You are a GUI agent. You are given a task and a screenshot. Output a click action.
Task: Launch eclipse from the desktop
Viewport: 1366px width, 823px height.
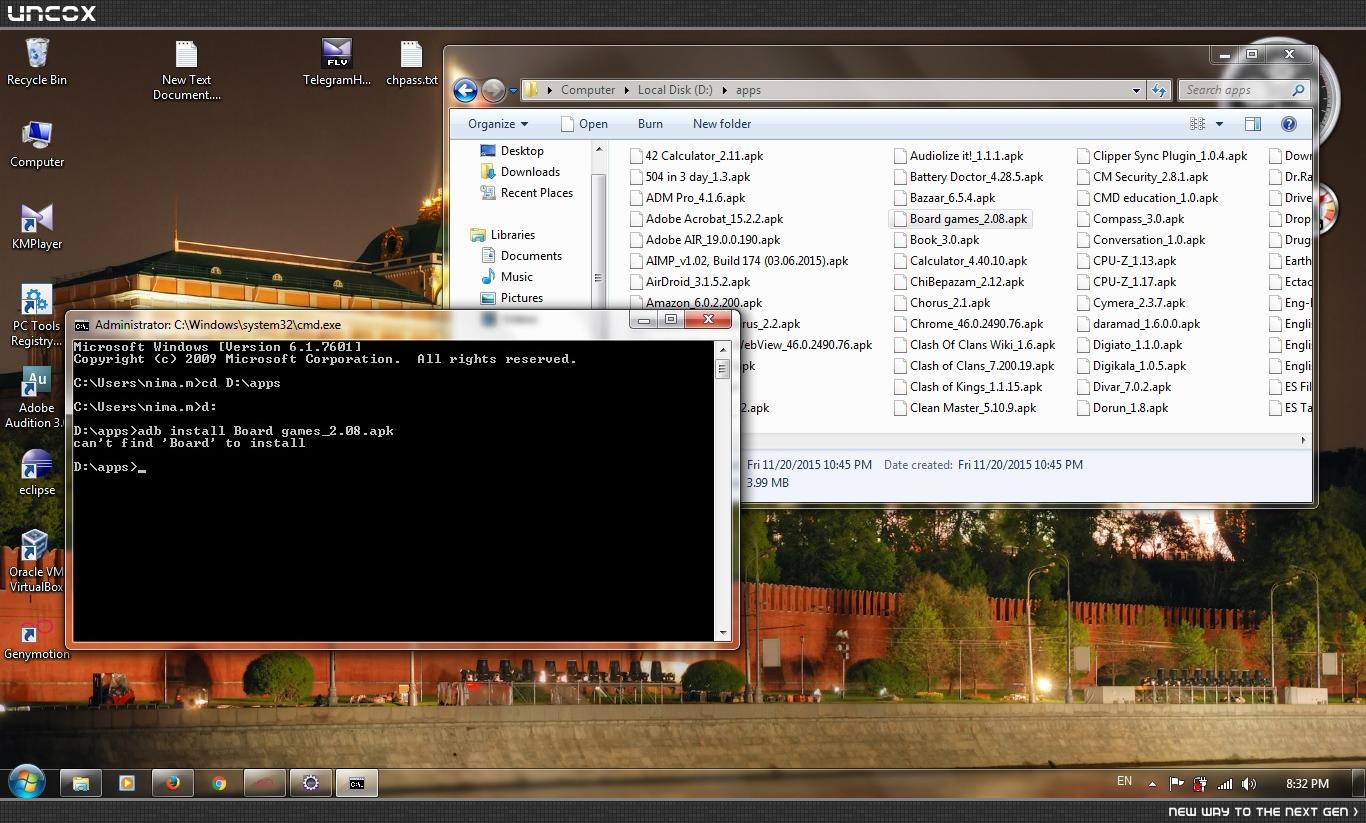pos(37,472)
